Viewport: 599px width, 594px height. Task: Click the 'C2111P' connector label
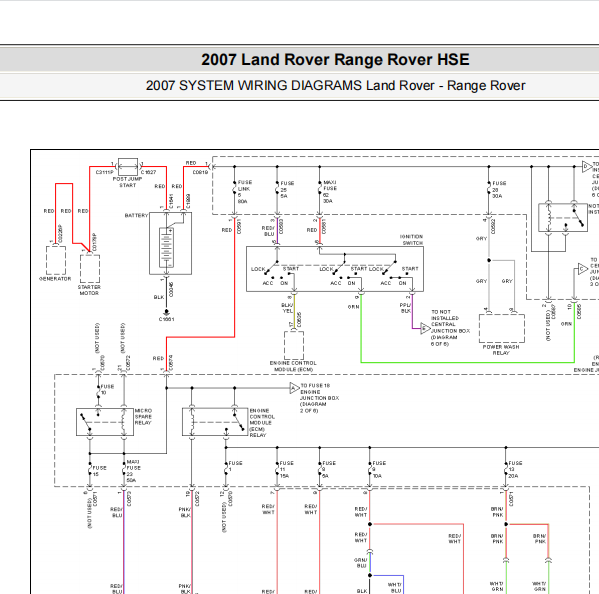click(104, 172)
